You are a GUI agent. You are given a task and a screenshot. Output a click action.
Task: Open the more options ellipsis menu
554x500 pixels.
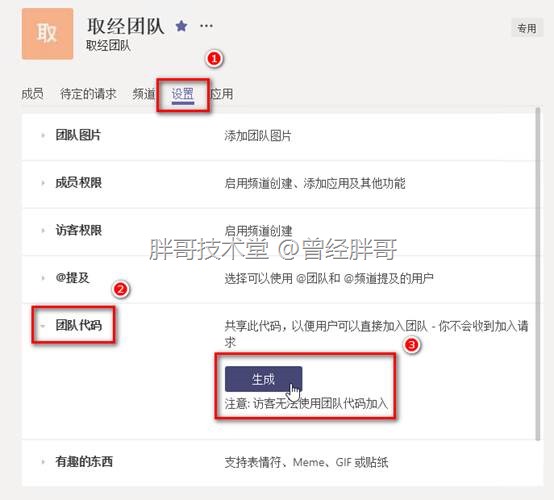pos(206,26)
